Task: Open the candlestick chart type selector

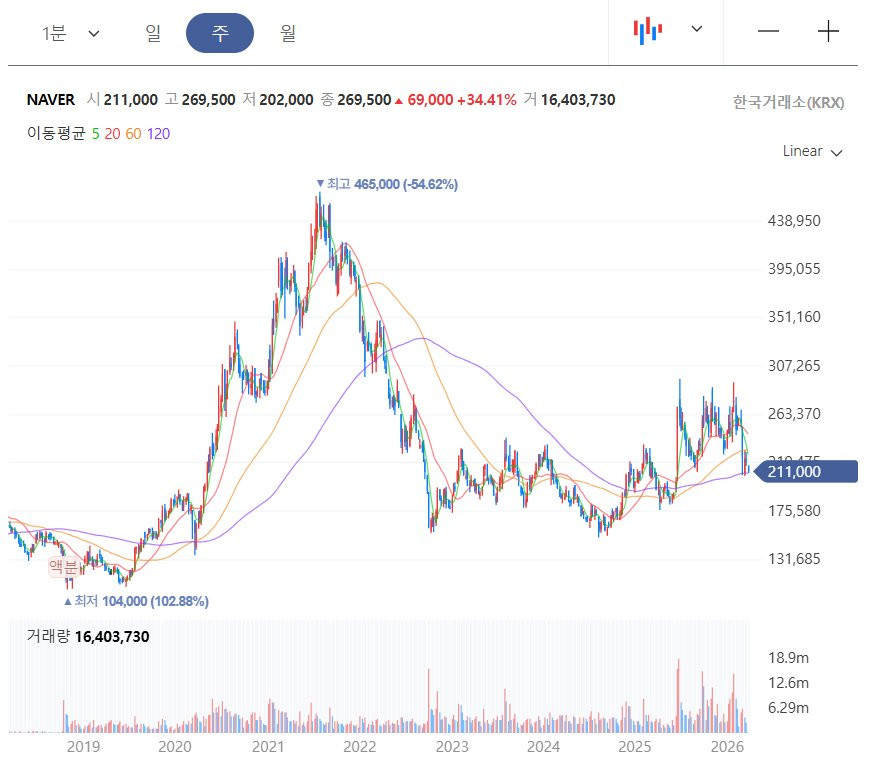Action: [648, 30]
